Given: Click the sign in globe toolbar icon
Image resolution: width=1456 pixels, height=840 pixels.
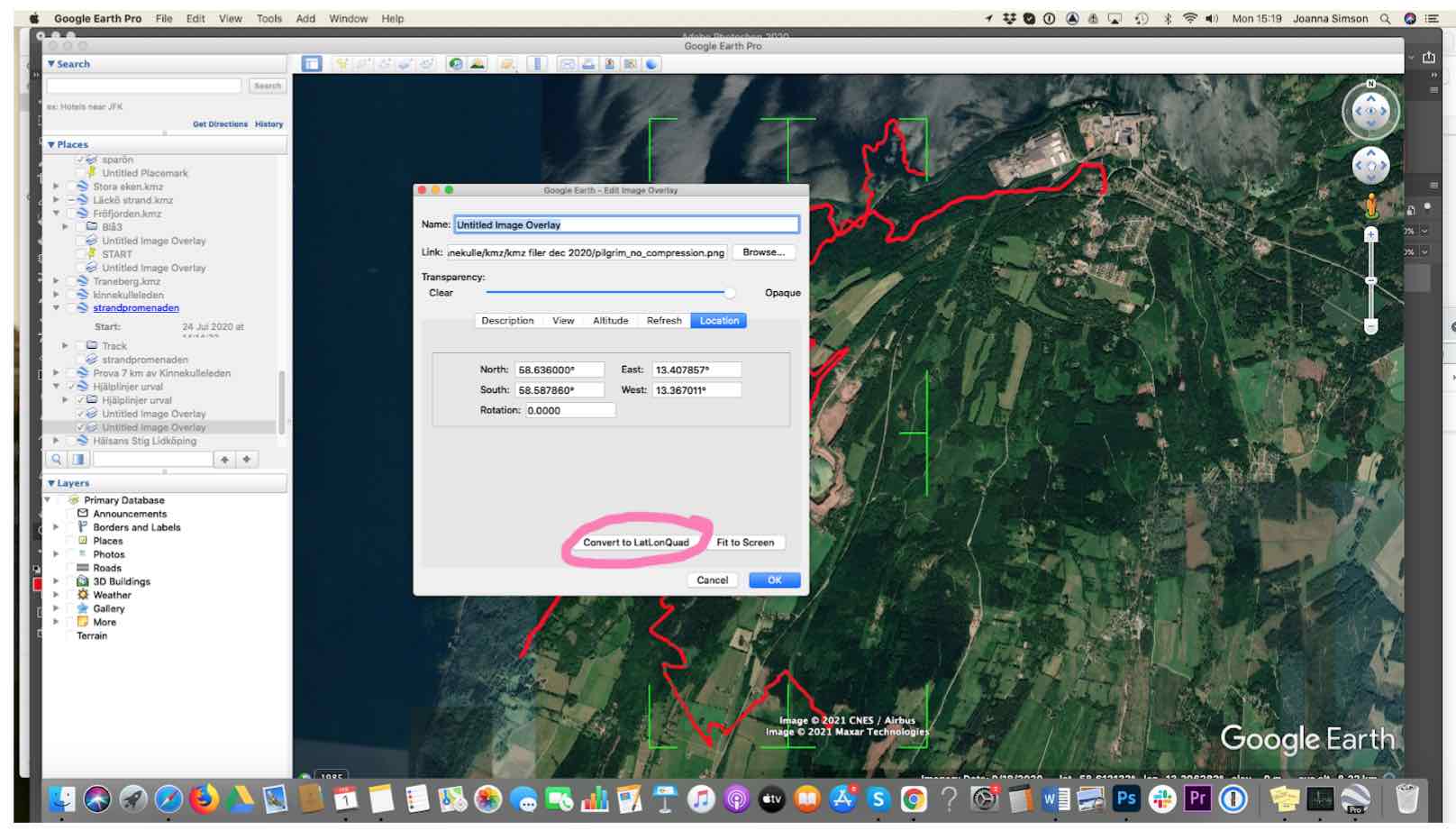Looking at the screenshot, I should [x=651, y=64].
